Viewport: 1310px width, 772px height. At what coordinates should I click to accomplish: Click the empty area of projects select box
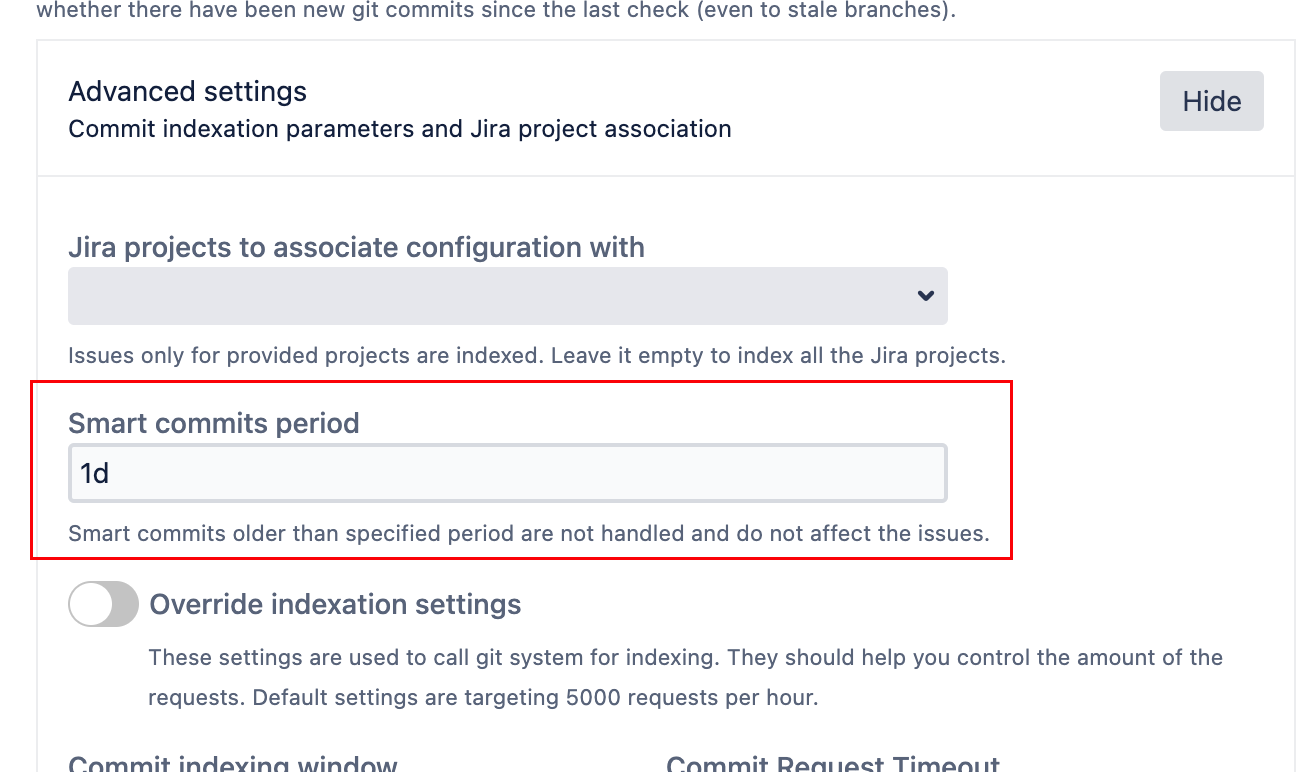pyautogui.click(x=400, y=295)
